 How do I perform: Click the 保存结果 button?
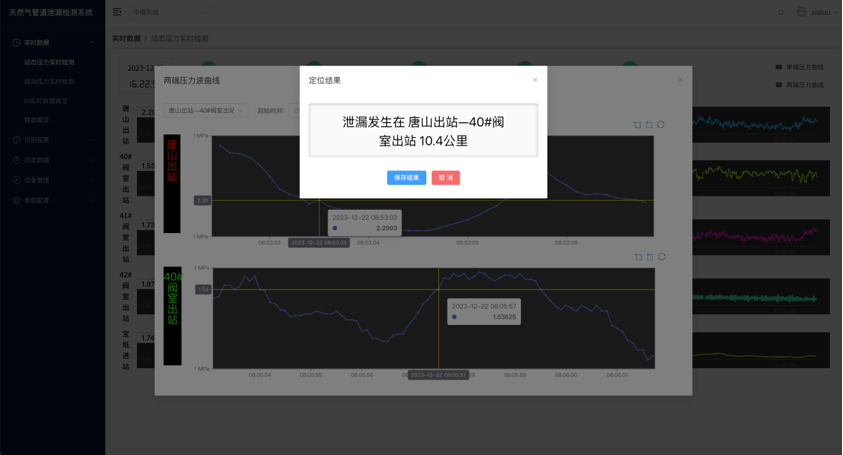[x=406, y=178]
